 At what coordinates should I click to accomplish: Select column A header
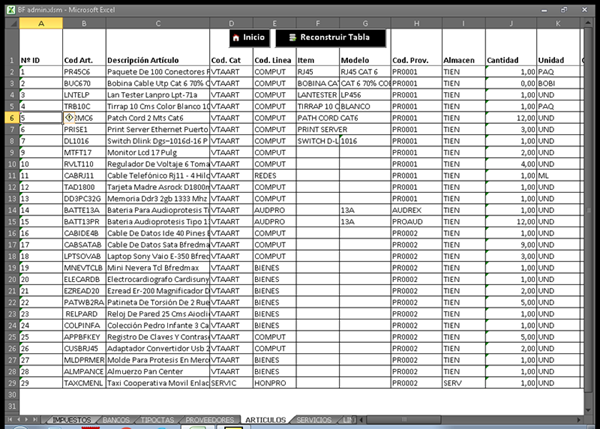point(41,23)
